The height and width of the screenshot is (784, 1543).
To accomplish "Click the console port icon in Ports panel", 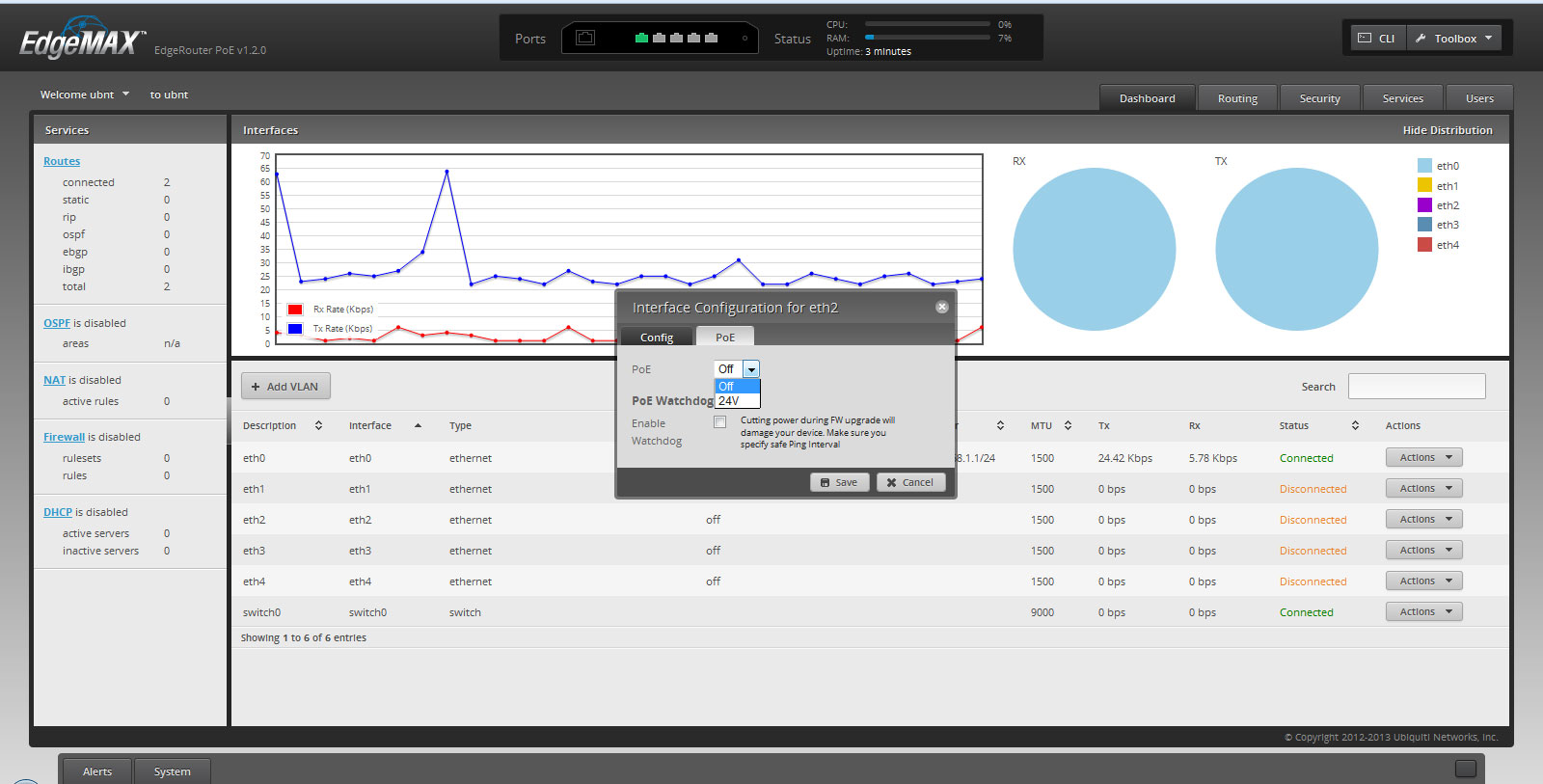I will click(x=585, y=39).
